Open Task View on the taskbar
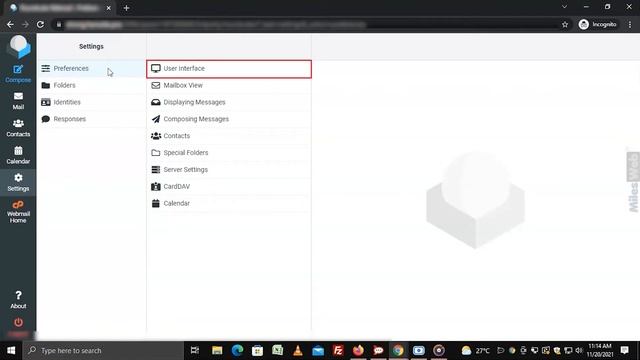The image size is (640, 360). tap(195, 350)
